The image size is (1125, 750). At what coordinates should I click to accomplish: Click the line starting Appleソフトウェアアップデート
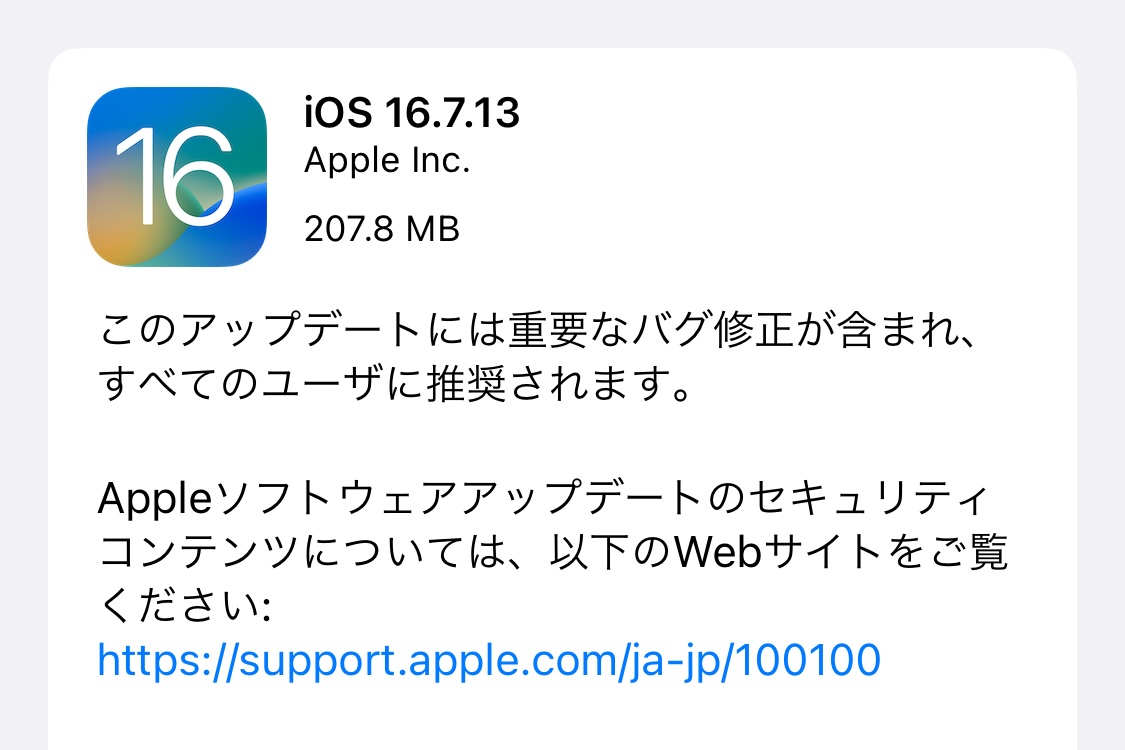543,498
